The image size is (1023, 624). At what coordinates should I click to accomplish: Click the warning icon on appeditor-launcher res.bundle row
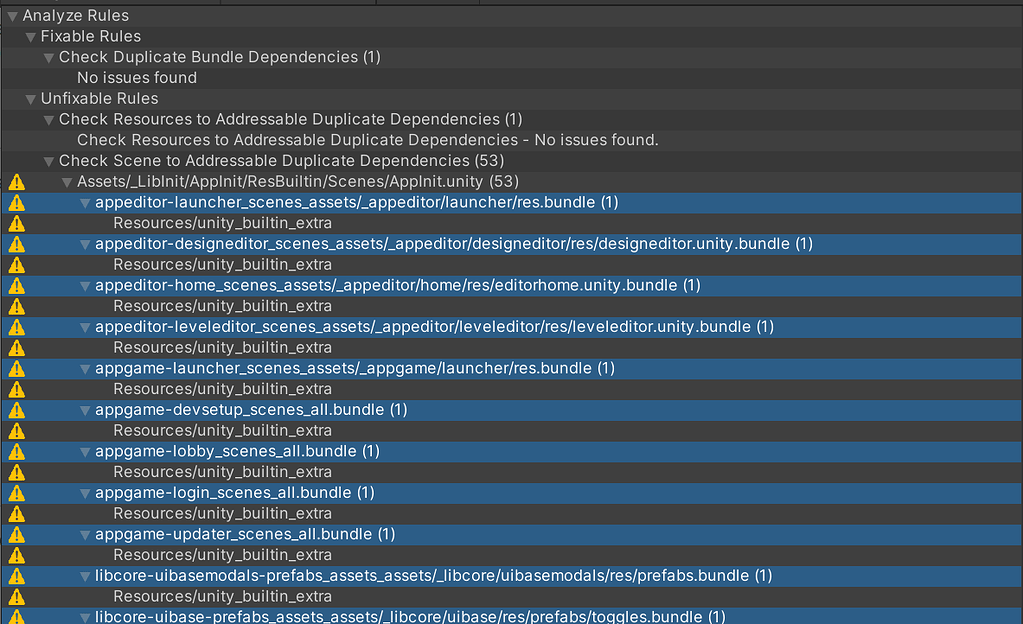pos(15,202)
